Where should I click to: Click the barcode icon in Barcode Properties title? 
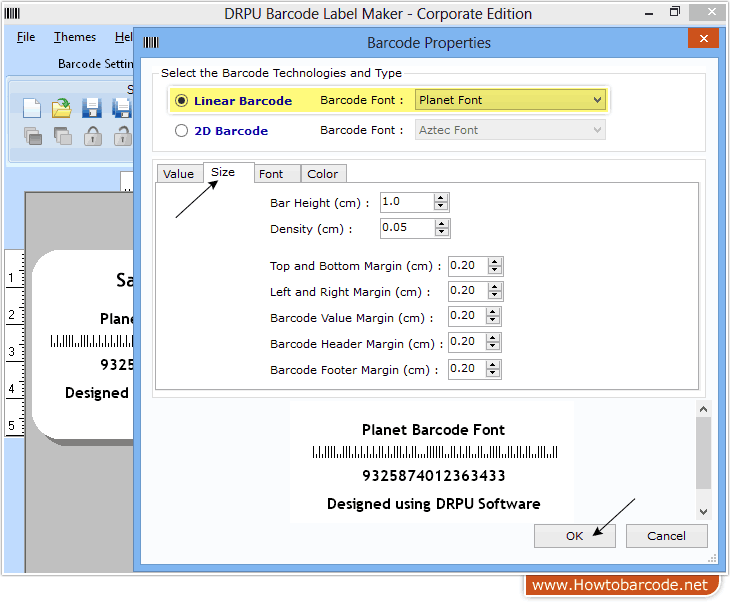pos(151,43)
